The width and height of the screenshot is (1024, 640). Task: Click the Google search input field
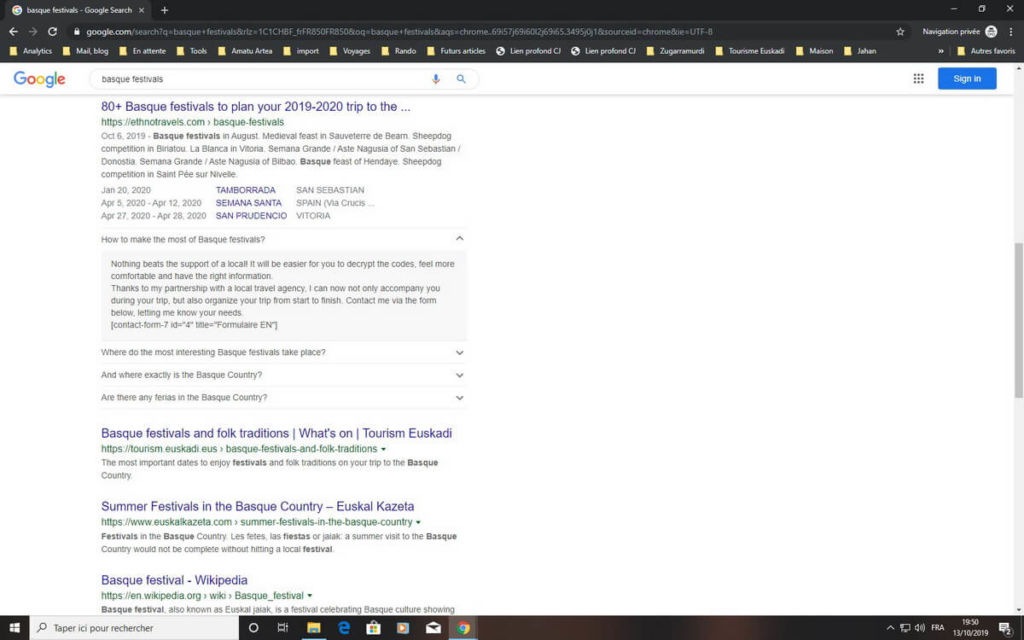[261, 79]
